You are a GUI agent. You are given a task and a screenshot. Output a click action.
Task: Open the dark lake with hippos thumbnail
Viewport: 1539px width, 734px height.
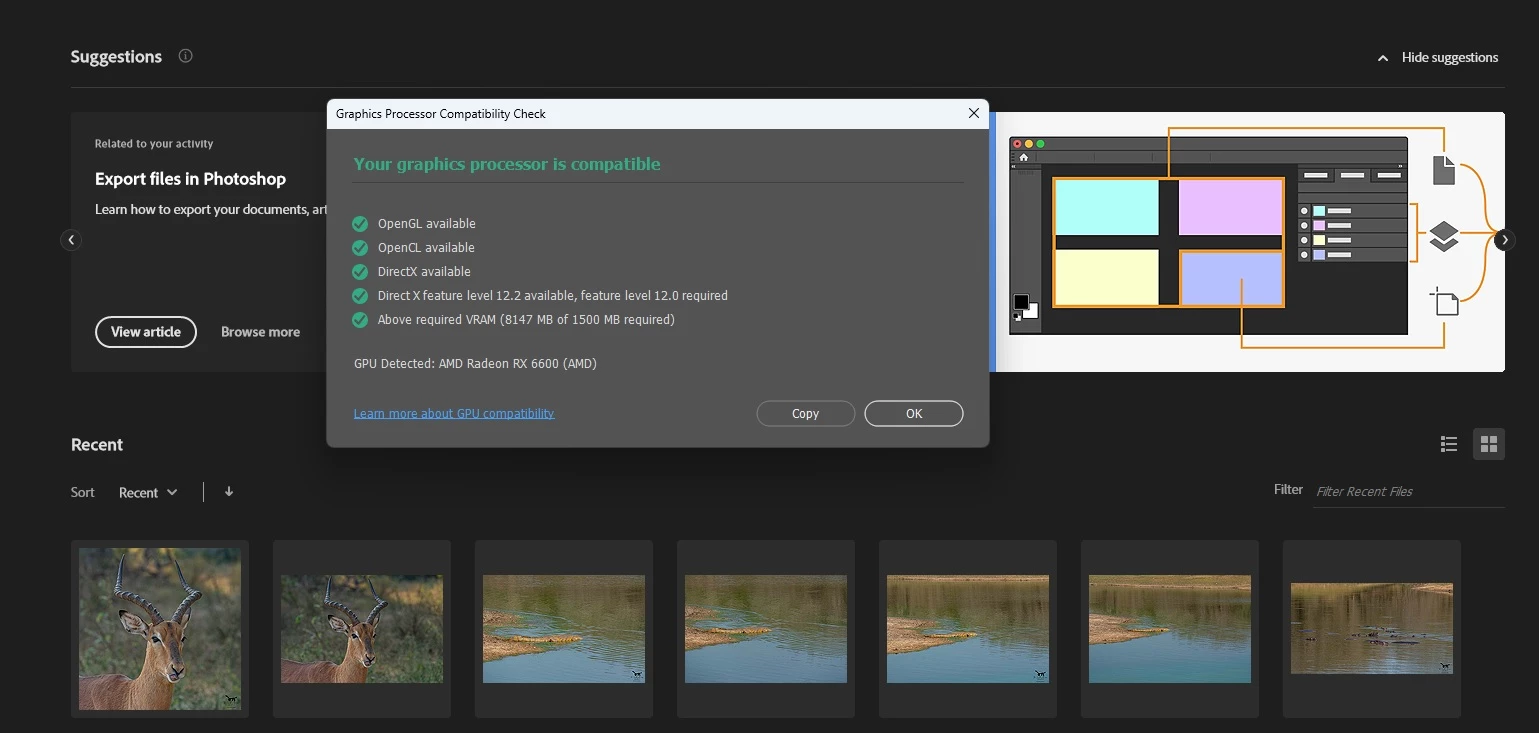pyautogui.click(x=1372, y=629)
